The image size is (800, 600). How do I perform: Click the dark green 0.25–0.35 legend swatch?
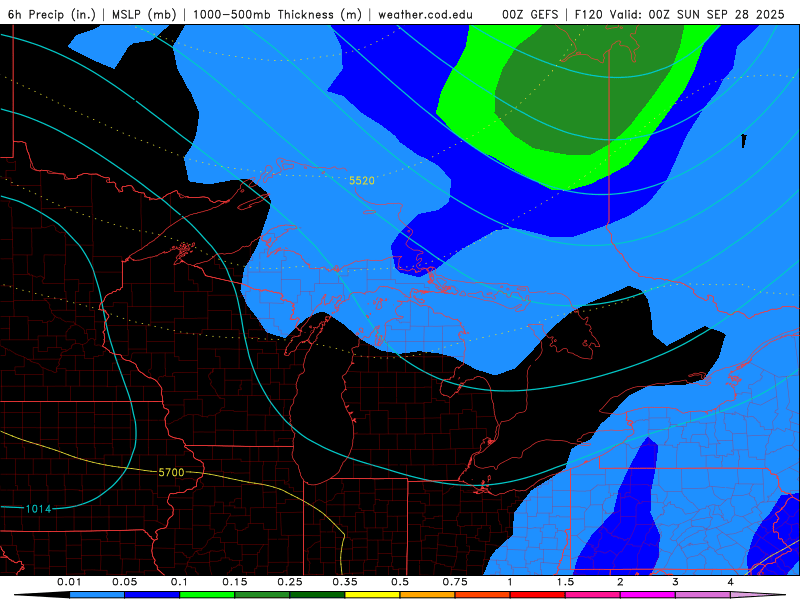coord(317,595)
